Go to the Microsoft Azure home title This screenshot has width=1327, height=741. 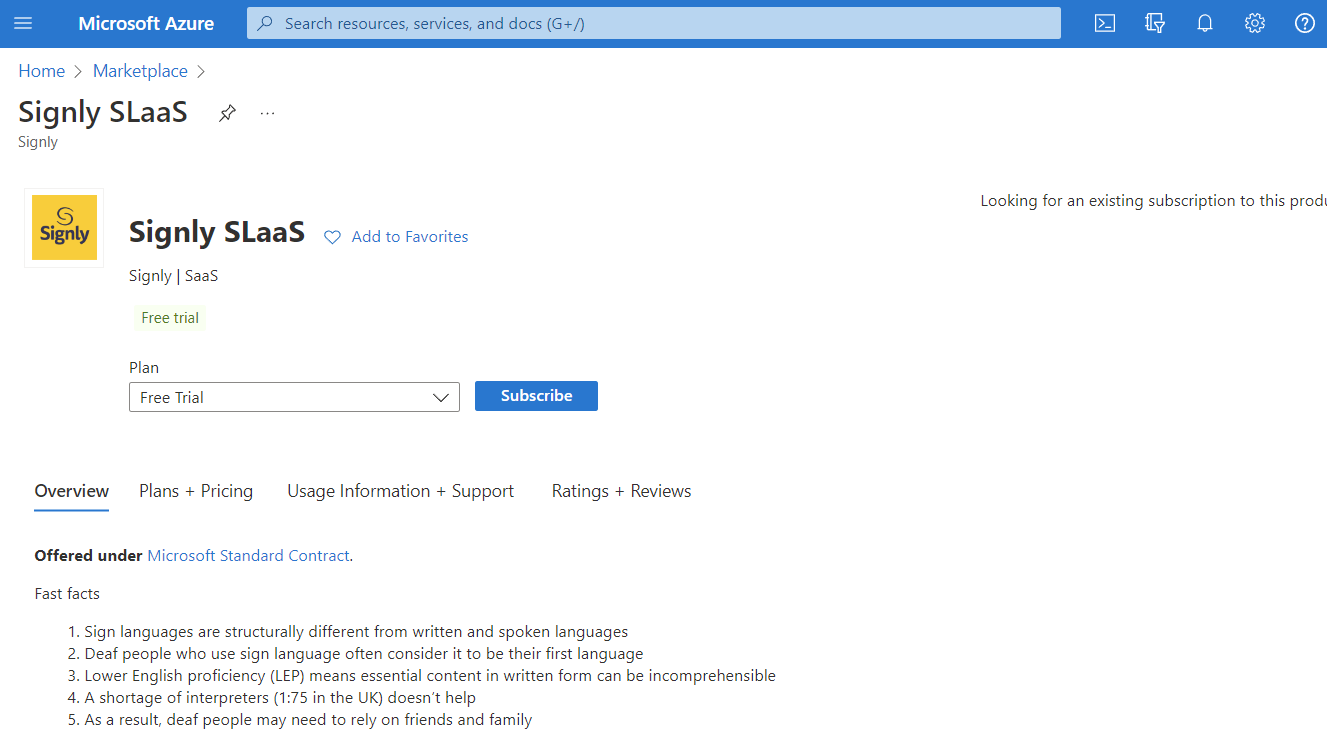click(x=146, y=23)
